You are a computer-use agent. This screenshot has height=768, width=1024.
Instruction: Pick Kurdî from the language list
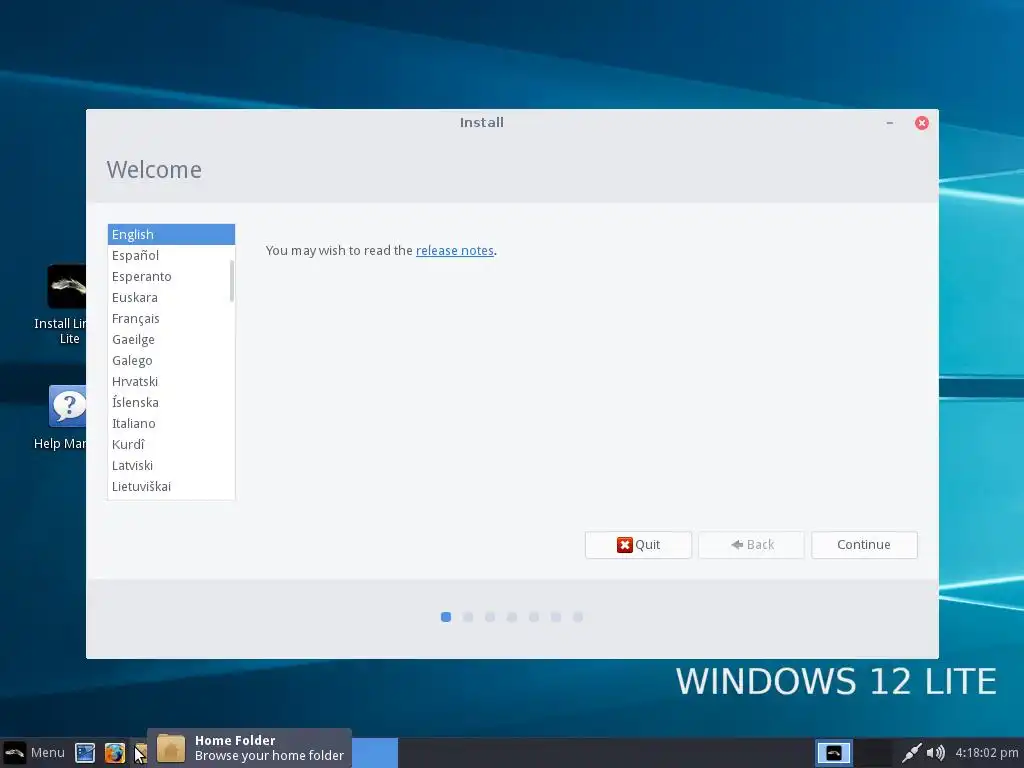tap(171, 444)
